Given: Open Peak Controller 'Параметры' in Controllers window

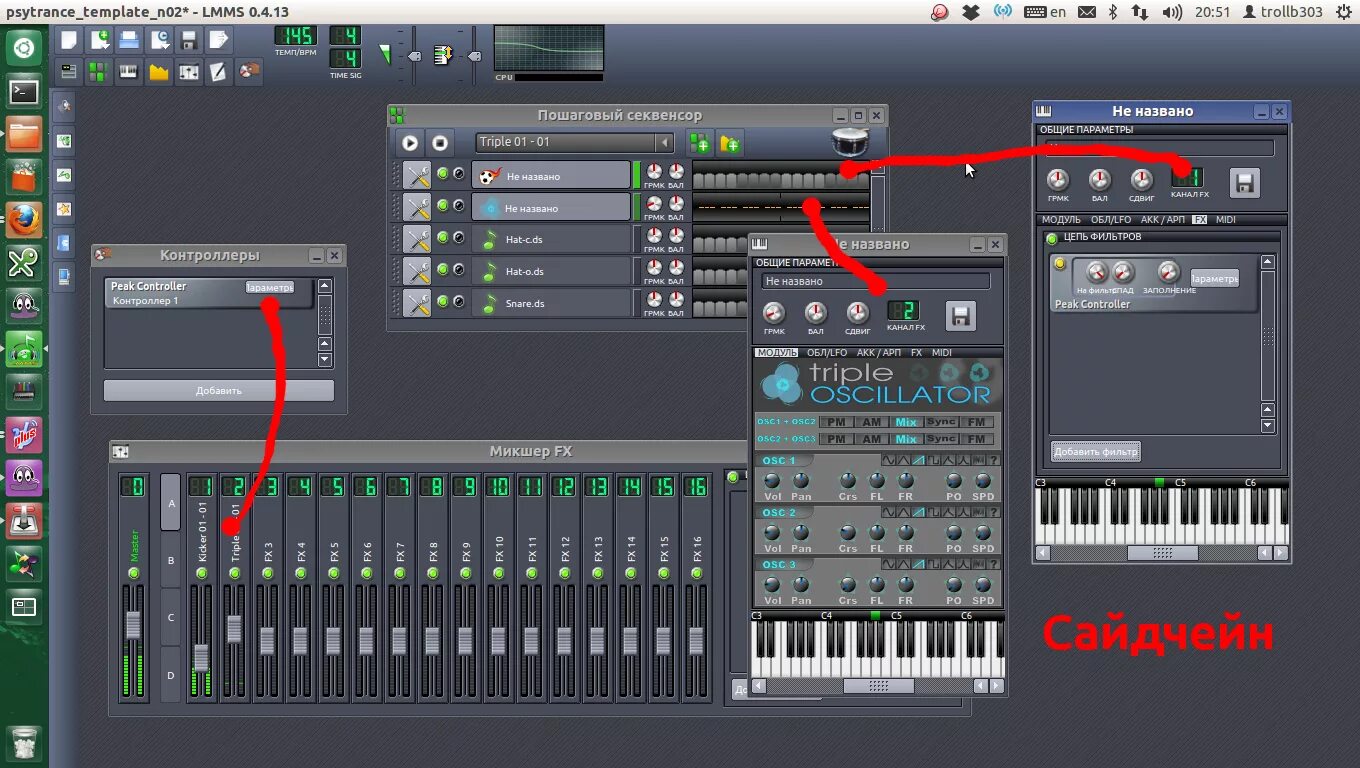Looking at the screenshot, I should pos(270,287).
